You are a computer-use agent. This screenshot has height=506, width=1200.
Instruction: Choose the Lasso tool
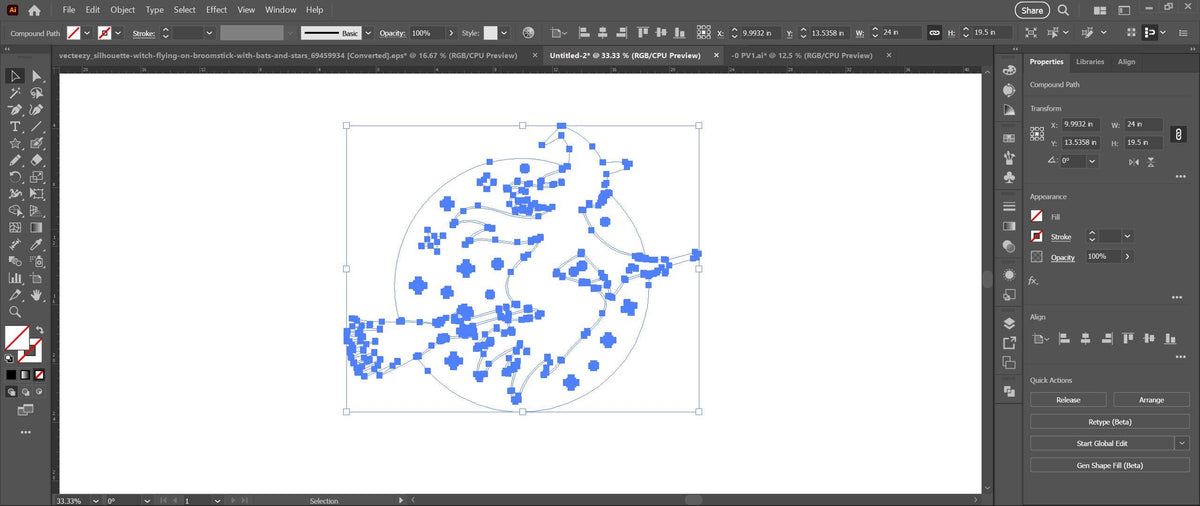[x=37, y=93]
